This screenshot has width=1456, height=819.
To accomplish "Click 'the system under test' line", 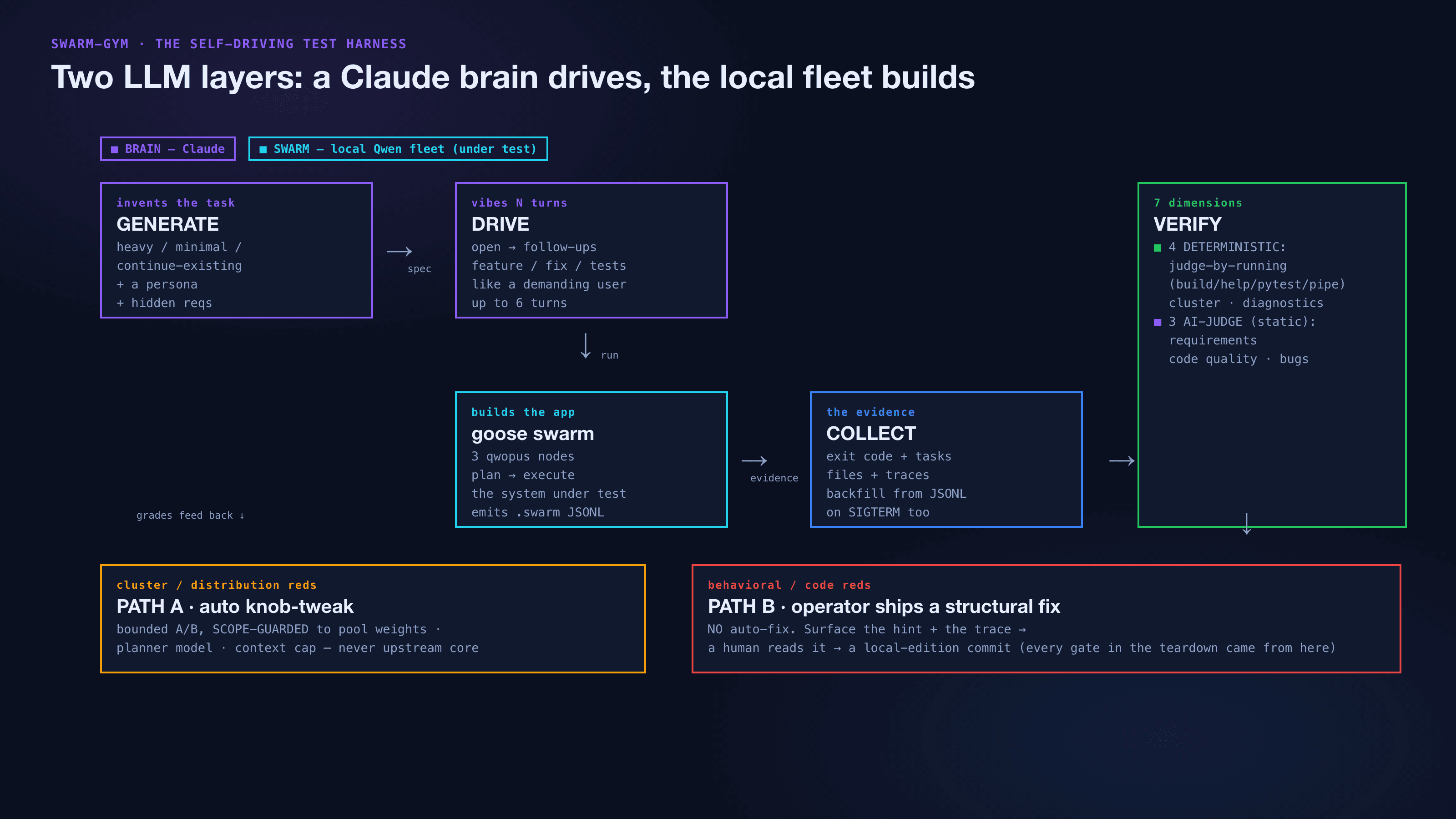I will (548, 494).
